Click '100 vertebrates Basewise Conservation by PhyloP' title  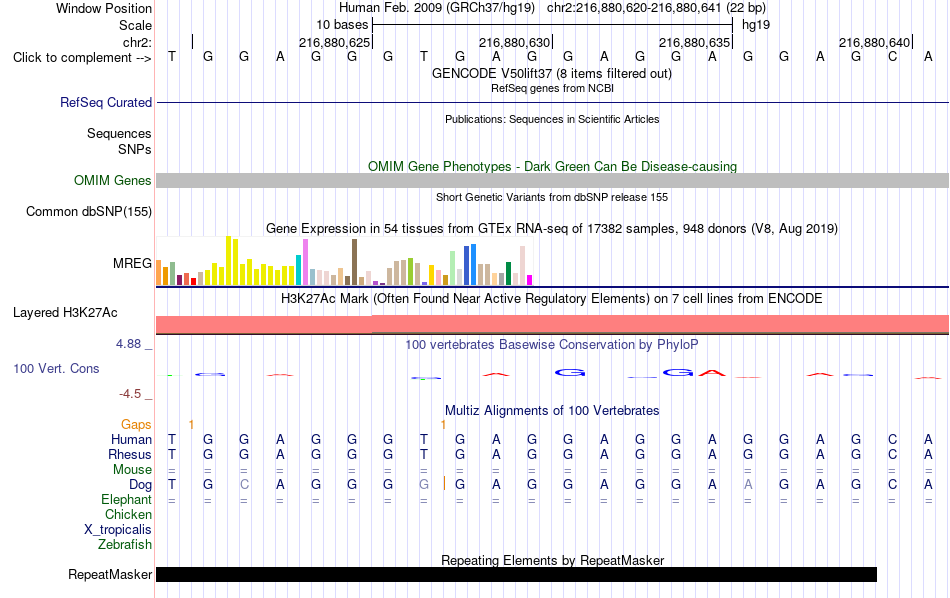[552, 345]
